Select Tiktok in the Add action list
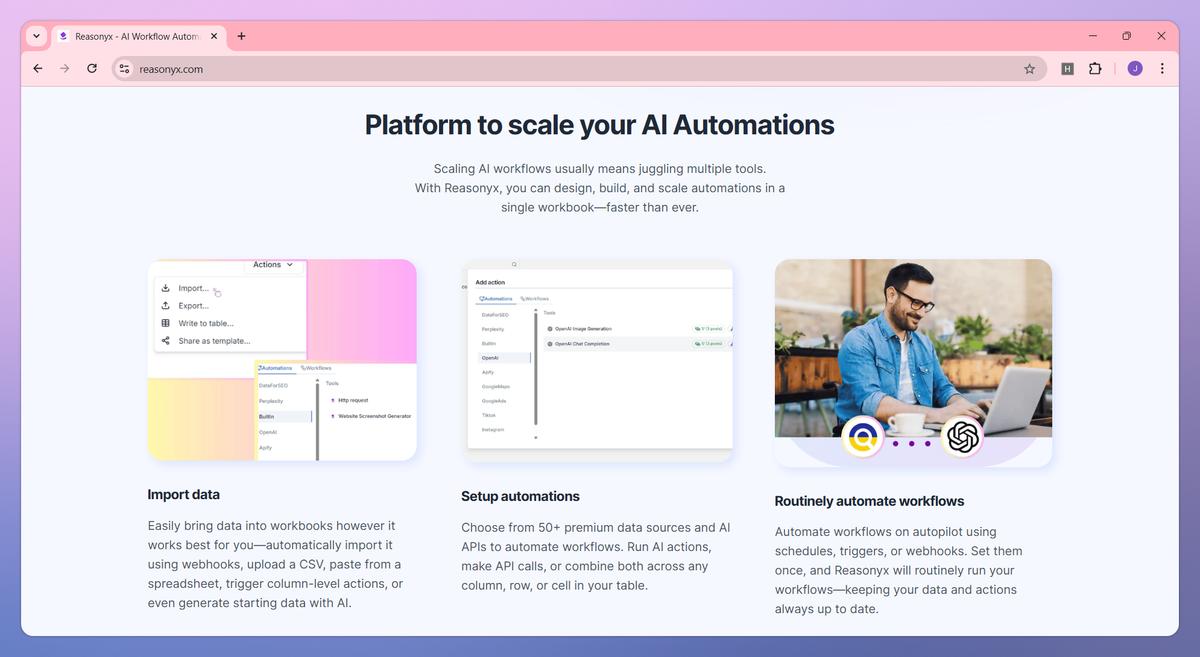The width and height of the screenshot is (1200, 657). coord(489,415)
